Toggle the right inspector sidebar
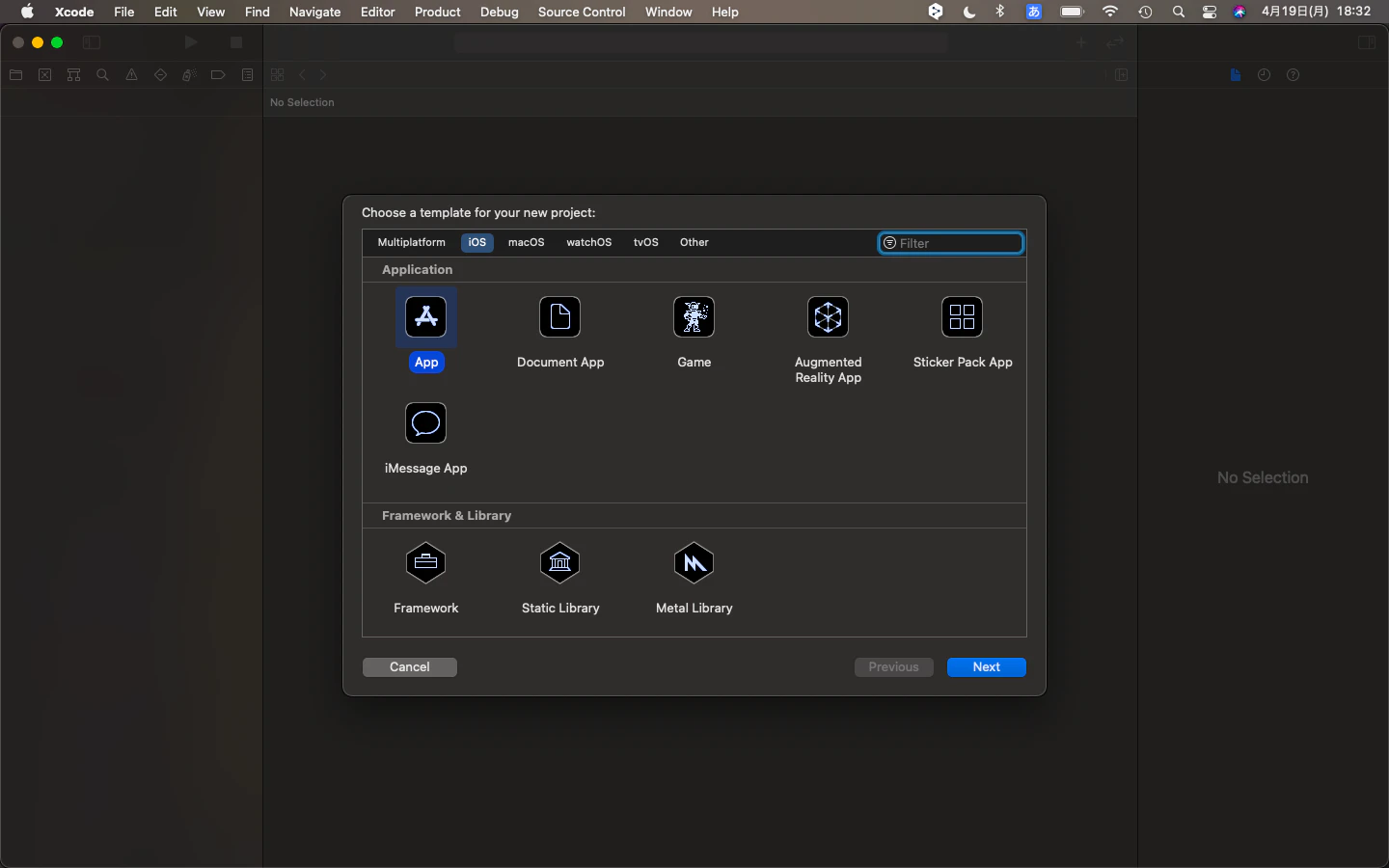 coord(1367,42)
